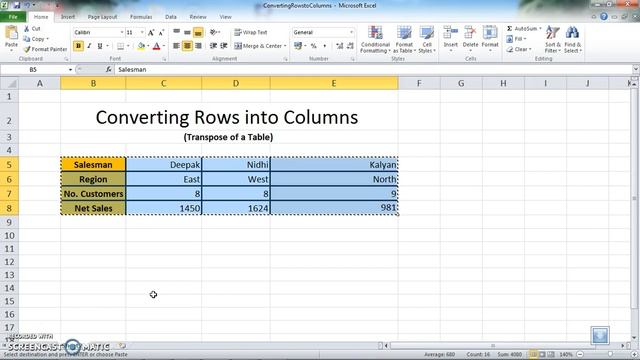Open the Clear dropdown
Image resolution: width=640 pixels, height=360 pixels.
coord(519,49)
